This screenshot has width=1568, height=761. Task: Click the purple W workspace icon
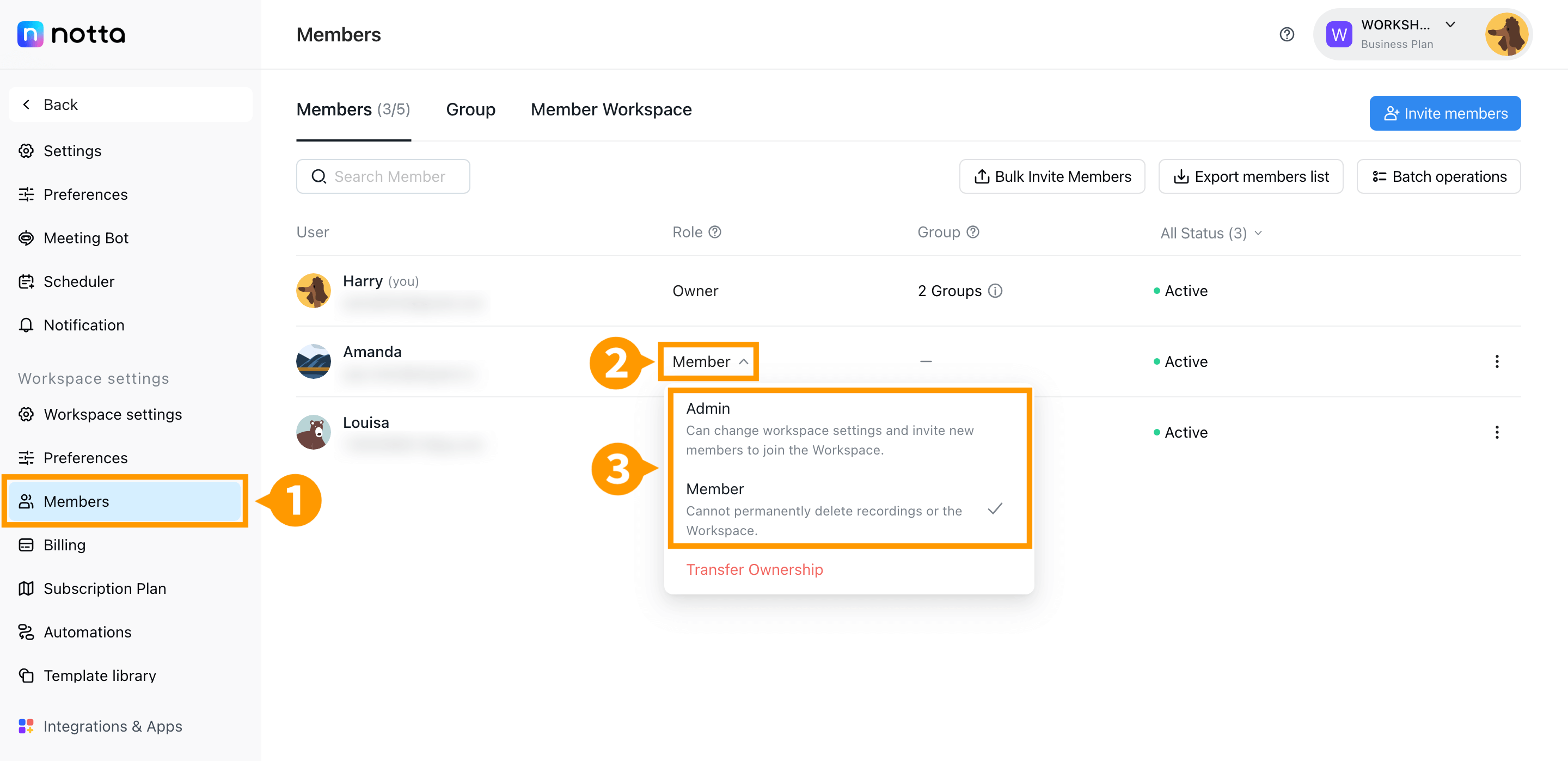point(1339,35)
